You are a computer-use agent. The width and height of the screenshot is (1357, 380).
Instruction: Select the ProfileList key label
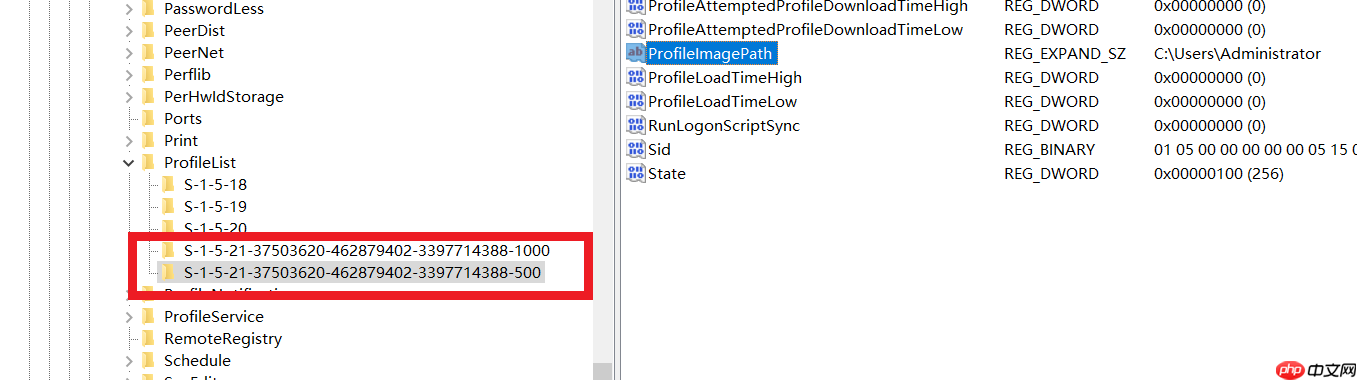pyautogui.click(x=200, y=162)
